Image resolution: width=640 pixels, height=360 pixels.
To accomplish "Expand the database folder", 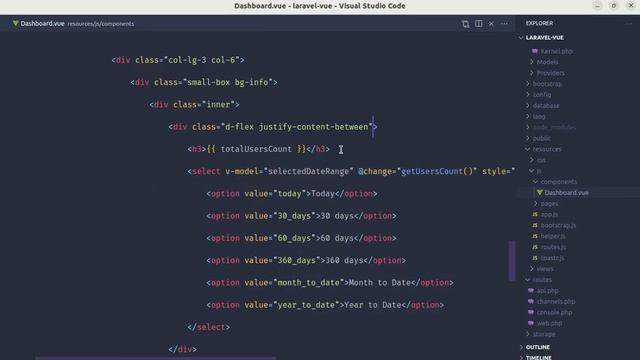I will click(528, 105).
